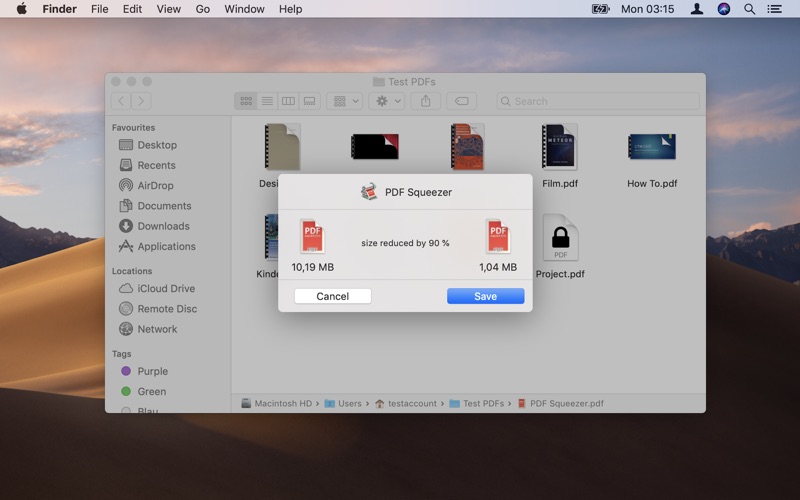Open the Finder menu

point(59,9)
